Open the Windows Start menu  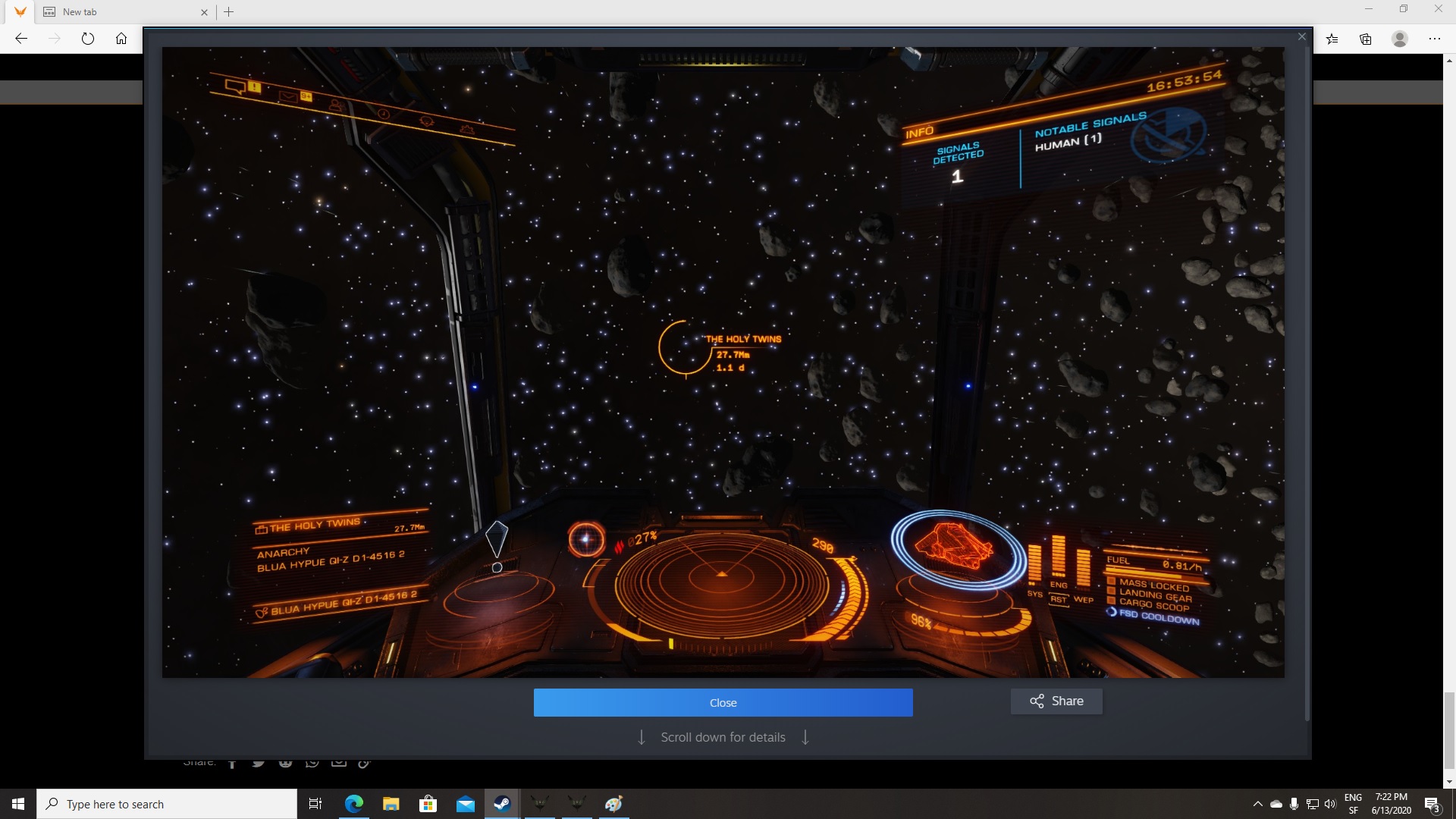click(x=18, y=804)
